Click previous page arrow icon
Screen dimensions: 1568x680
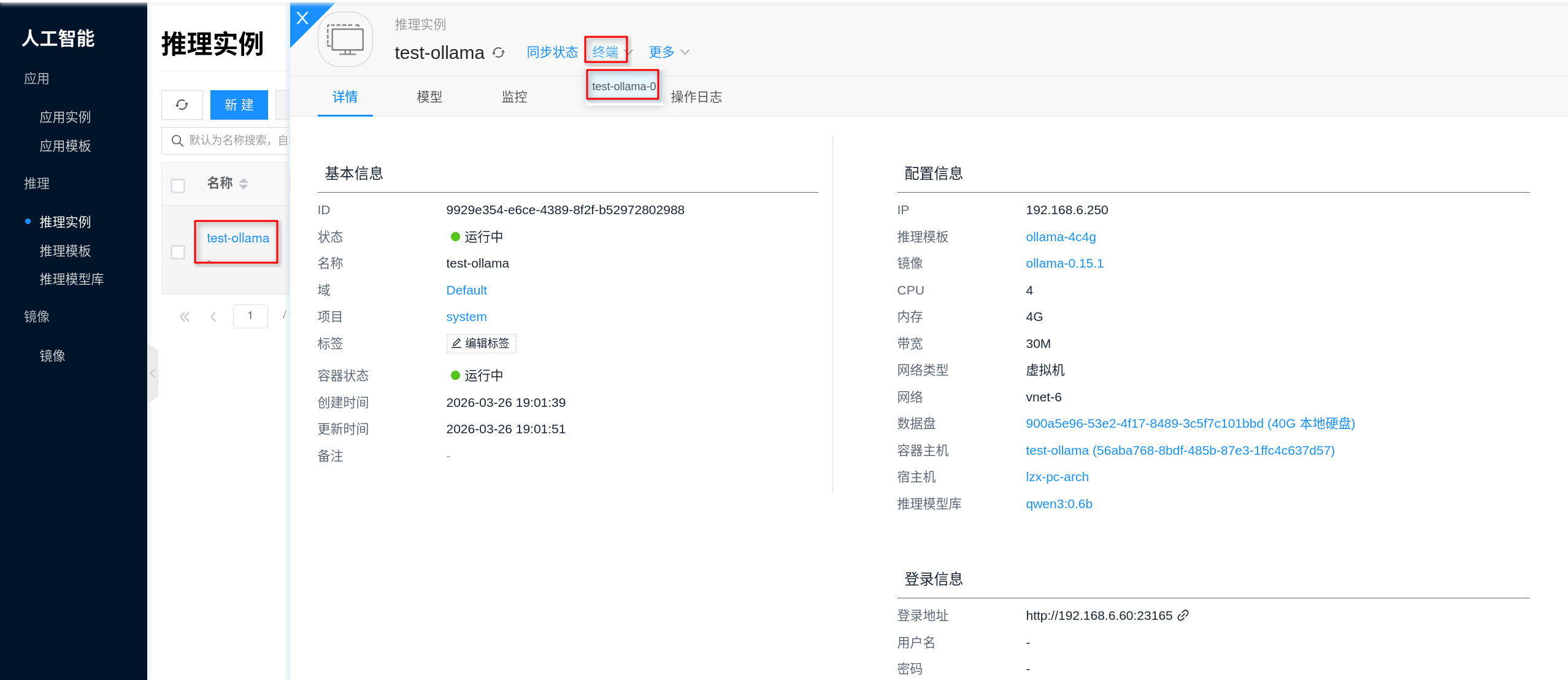213,317
